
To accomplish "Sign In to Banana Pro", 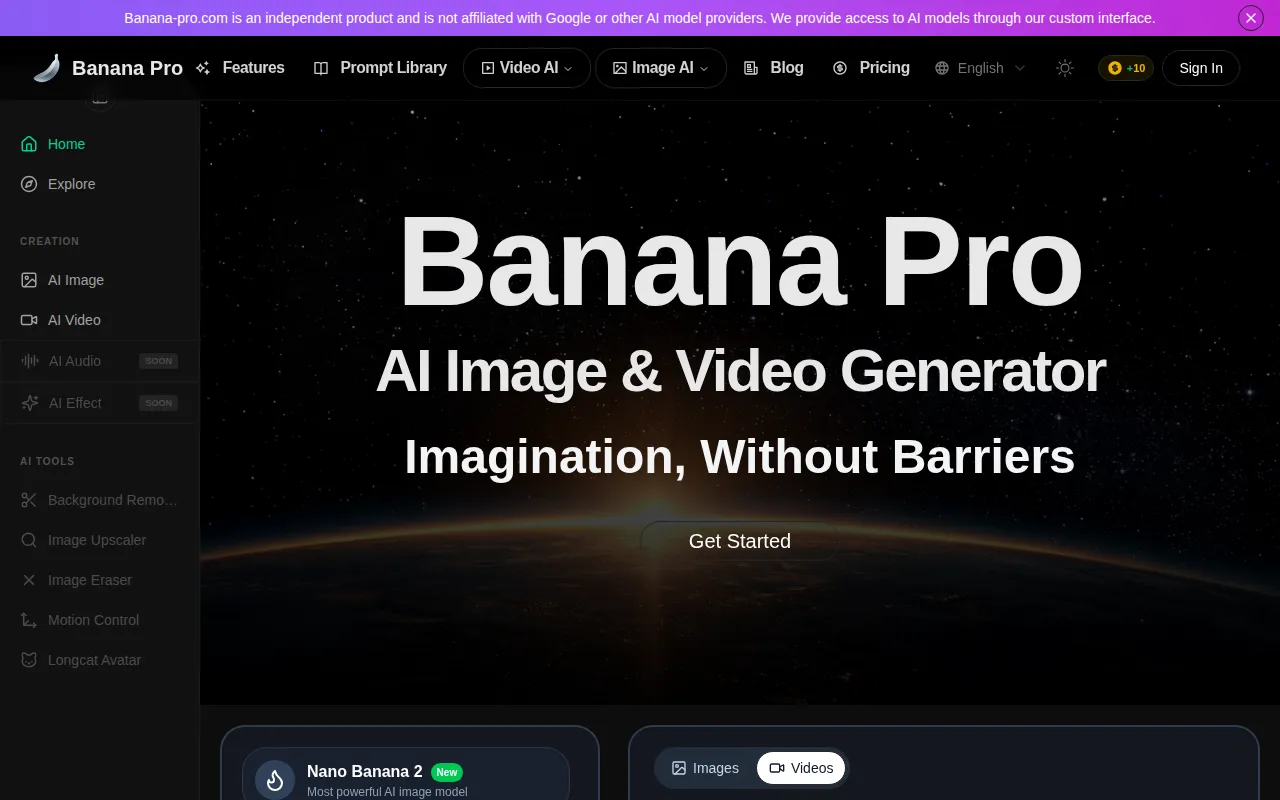I will click(x=1200, y=68).
